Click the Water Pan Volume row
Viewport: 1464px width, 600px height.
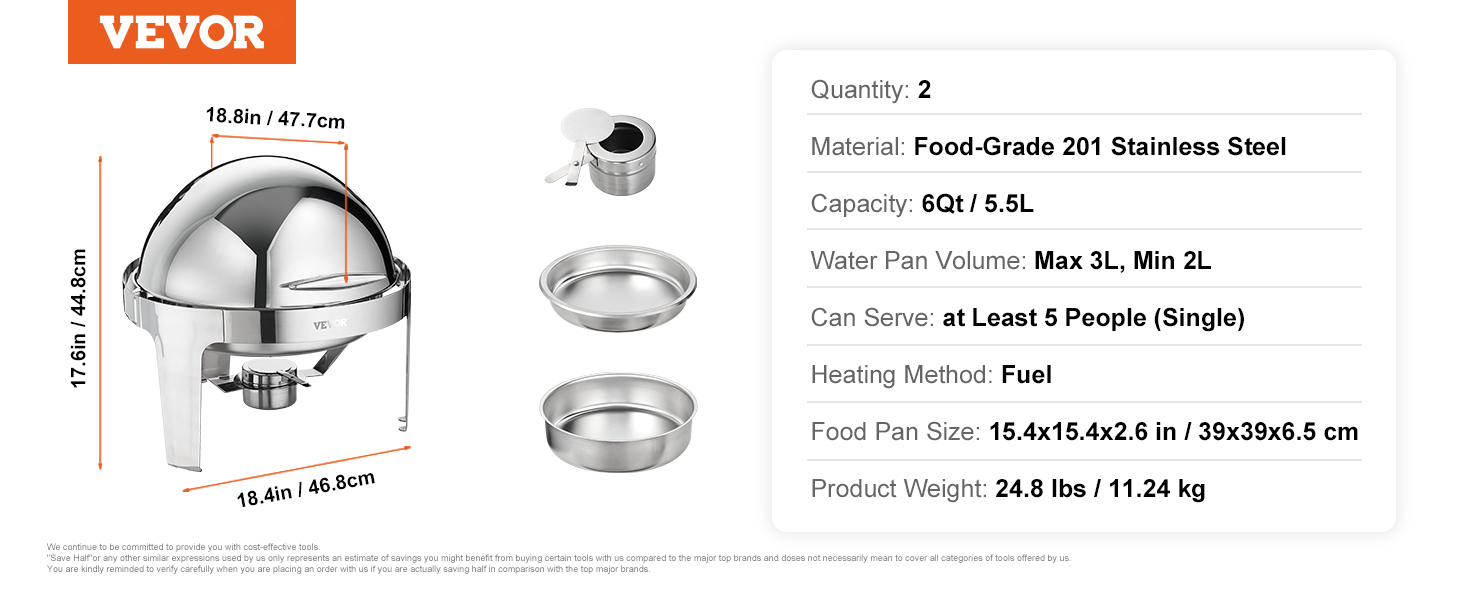tap(1084, 261)
